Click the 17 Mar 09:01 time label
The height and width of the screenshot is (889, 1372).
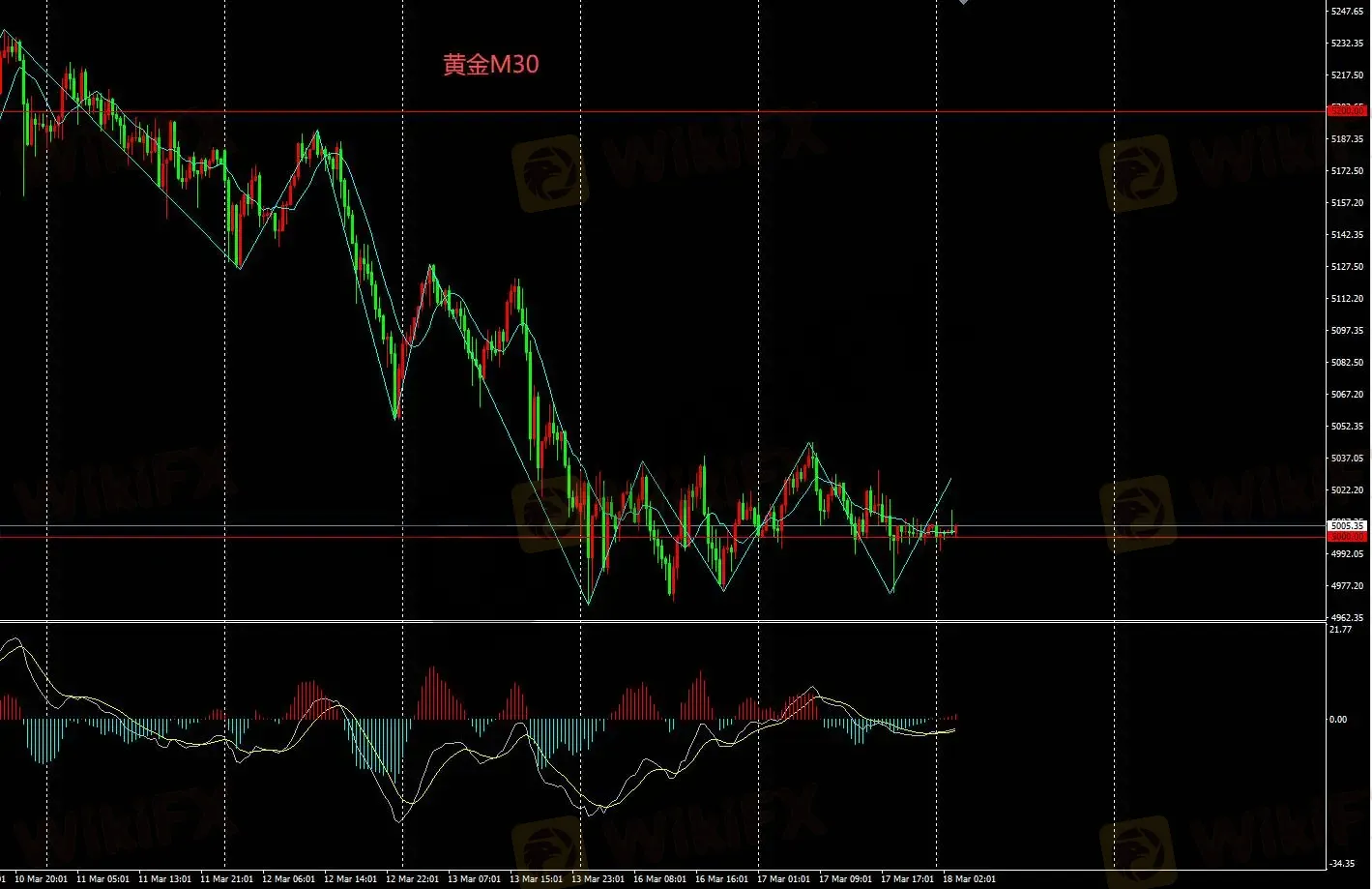(x=845, y=879)
